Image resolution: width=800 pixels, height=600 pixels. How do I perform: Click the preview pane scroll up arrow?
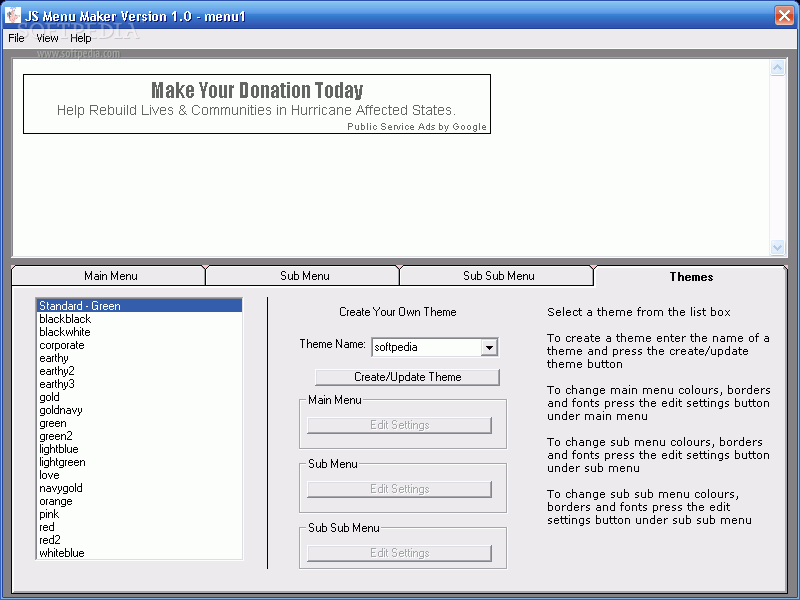pos(778,68)
